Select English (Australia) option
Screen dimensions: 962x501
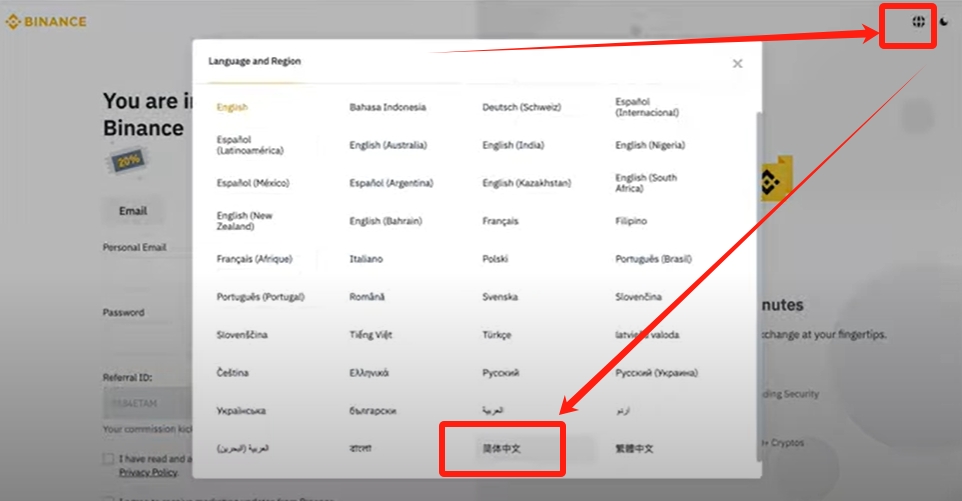tap(388, 145)
